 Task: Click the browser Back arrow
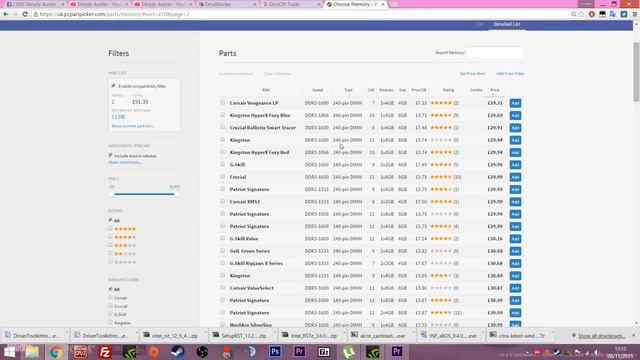click(6, 14)
